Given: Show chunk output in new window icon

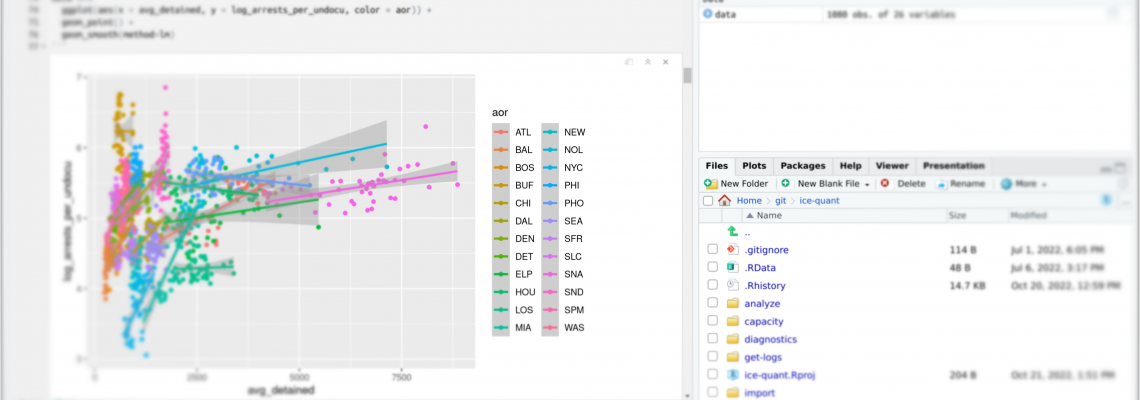Looking at the screenshot, I should point(629,63).
